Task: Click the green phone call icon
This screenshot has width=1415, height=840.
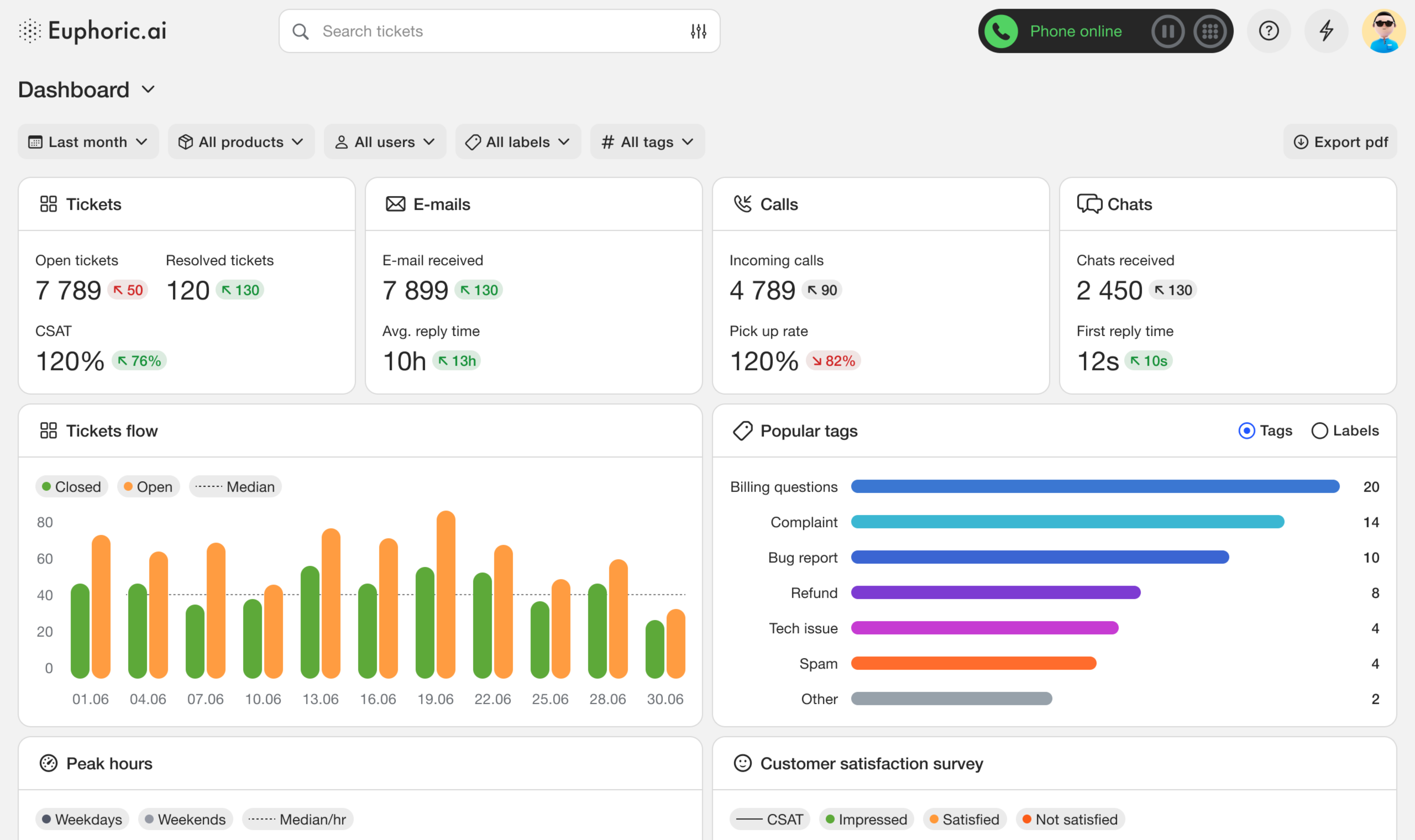Action: [1001, 31]
